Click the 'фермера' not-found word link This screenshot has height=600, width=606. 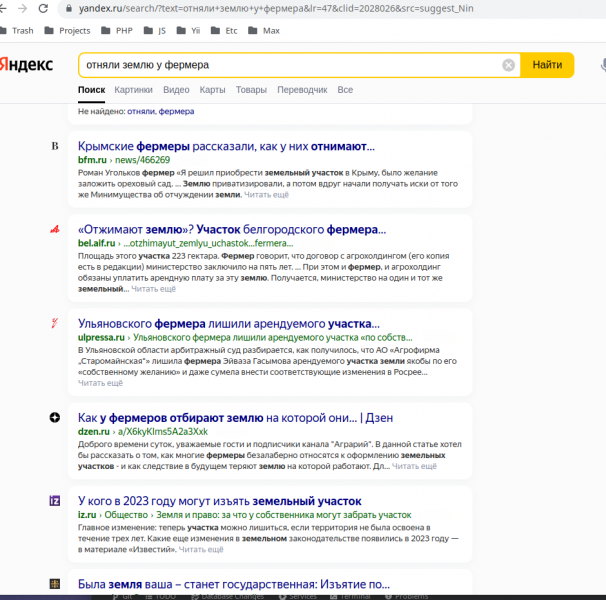click(176, 111)
